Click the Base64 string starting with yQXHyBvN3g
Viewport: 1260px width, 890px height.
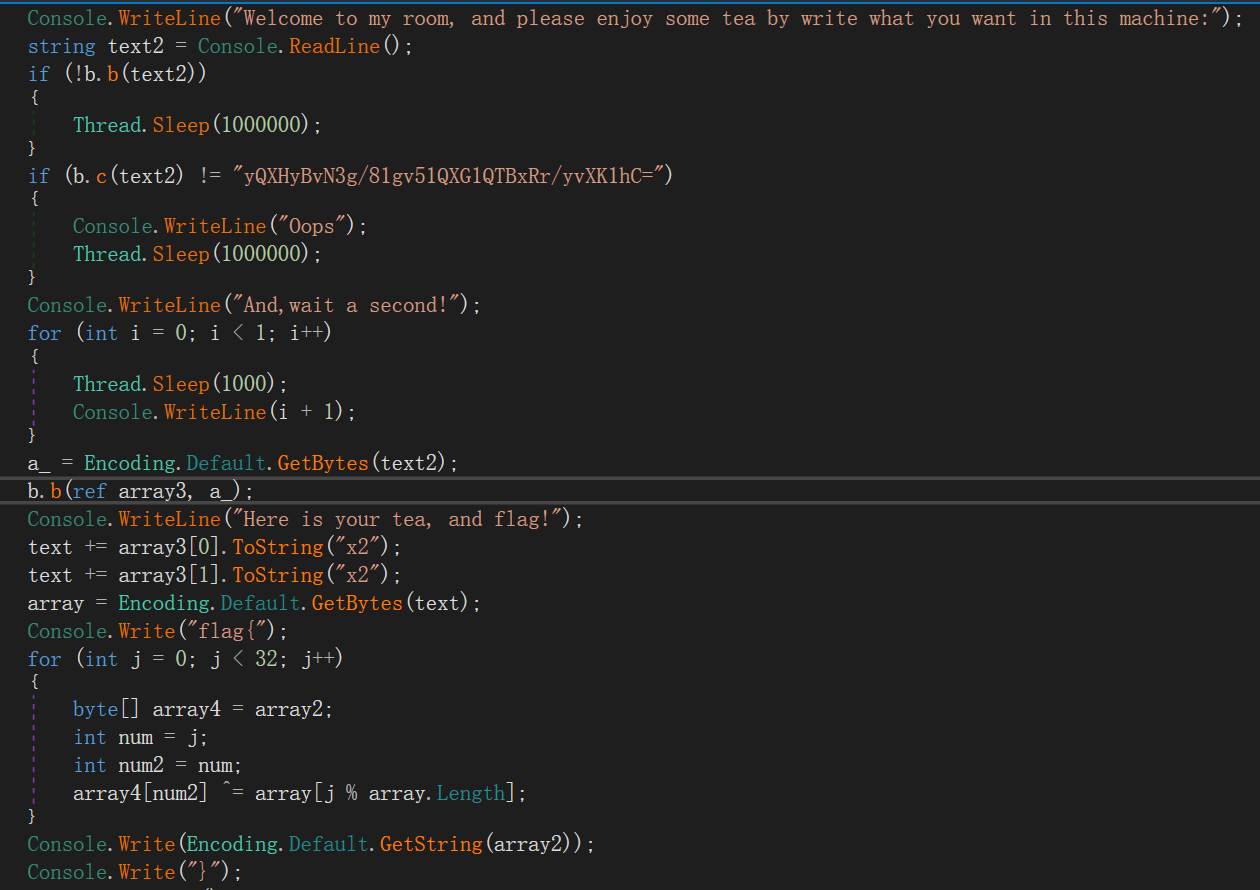tap(452, 176)
